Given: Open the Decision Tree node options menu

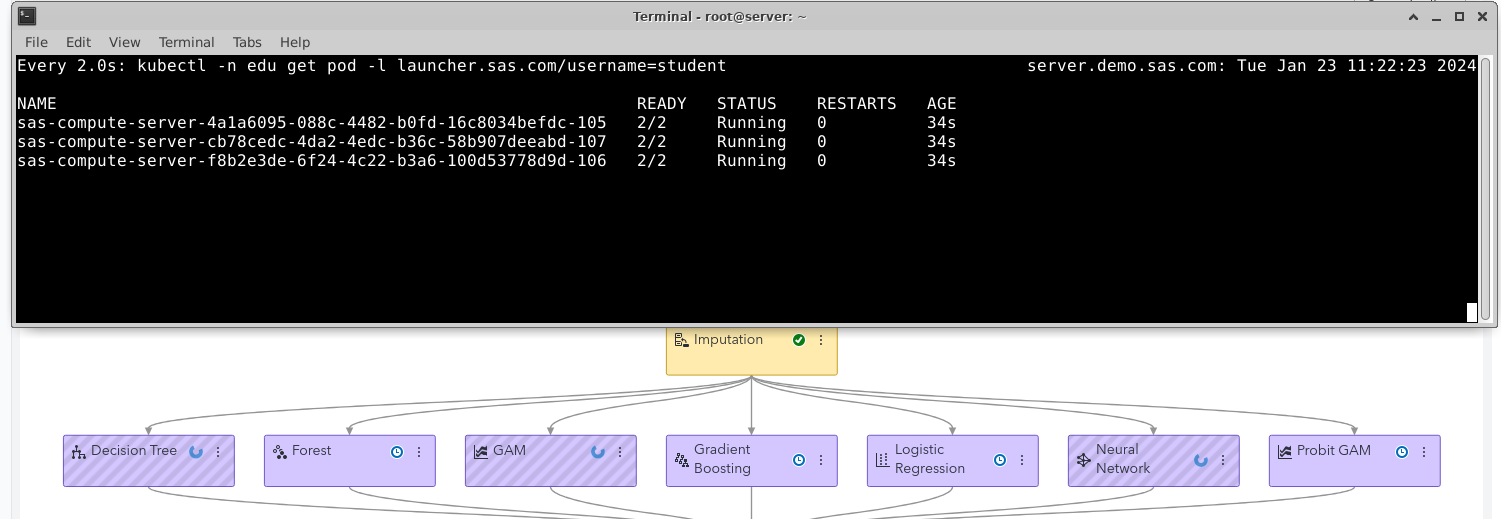Looking at the screenshot, I should pos(218,452).
